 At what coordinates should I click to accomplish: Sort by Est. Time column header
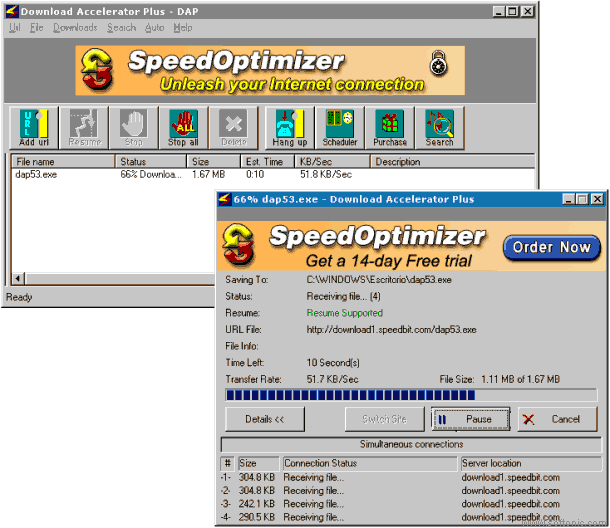(268, 161)
